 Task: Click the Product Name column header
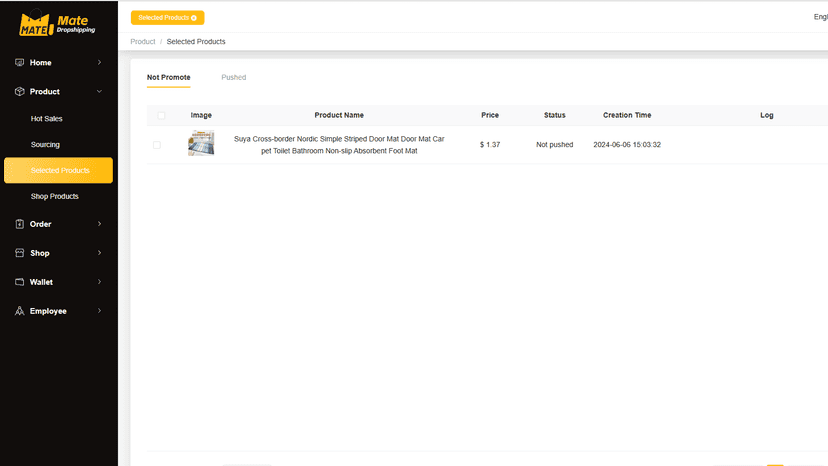point(339,115)
